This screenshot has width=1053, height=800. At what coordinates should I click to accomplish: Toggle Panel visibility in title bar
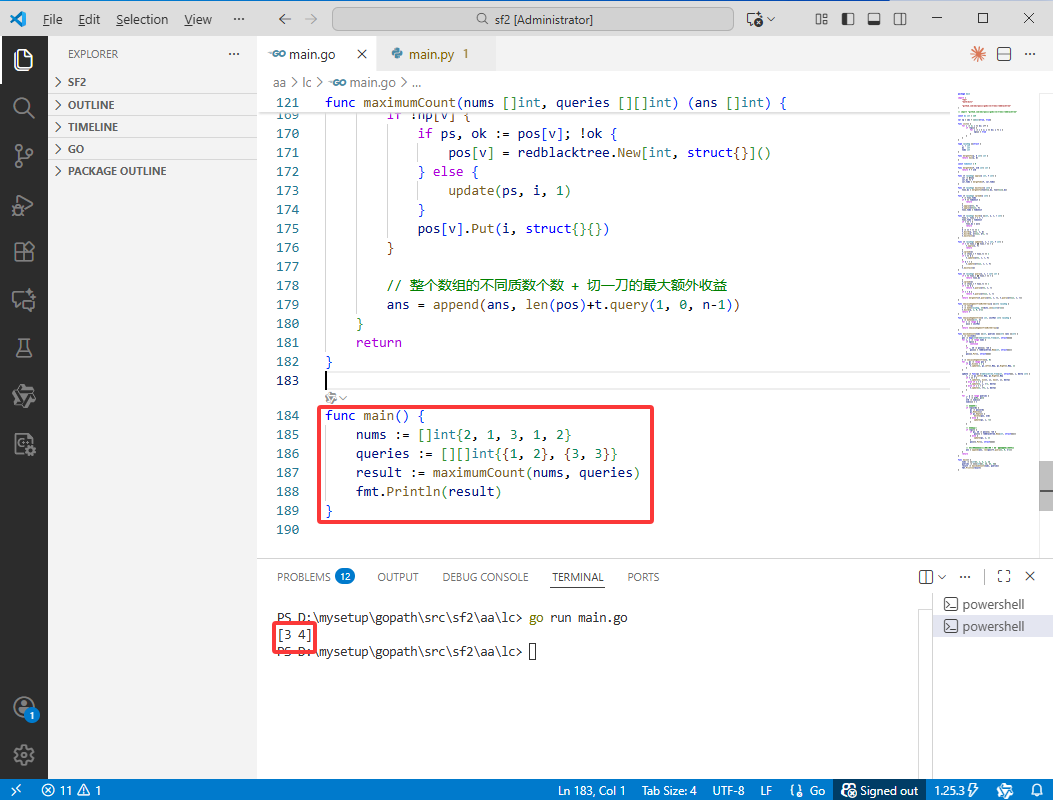[x=874, y=19]
